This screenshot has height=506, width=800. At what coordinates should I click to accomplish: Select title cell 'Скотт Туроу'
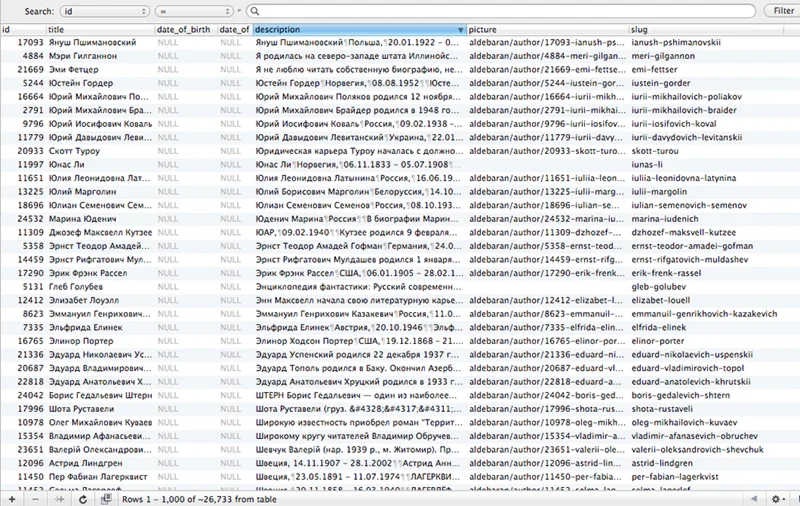point(74,151)
